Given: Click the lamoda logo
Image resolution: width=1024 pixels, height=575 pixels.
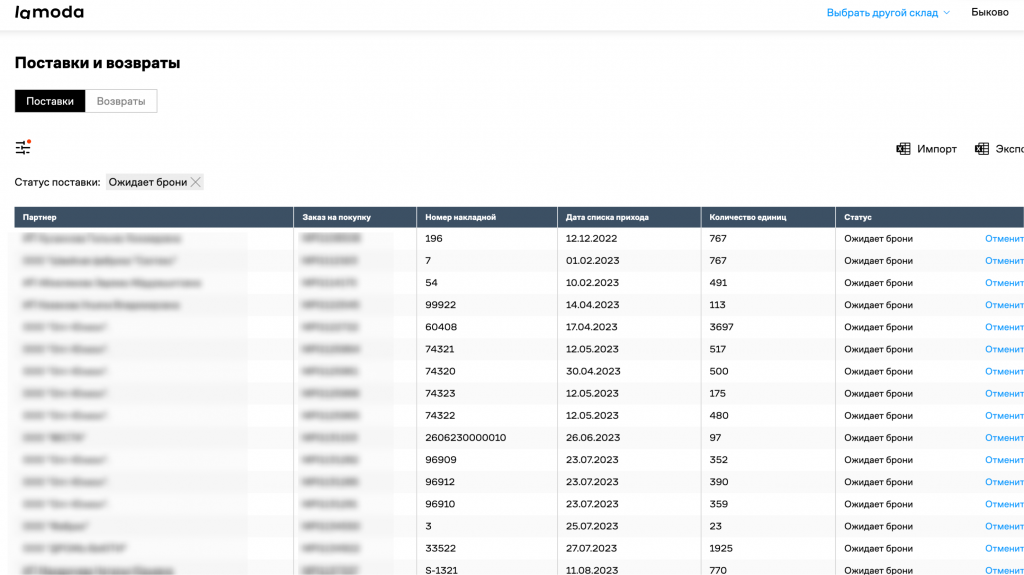Looking at the screenshot, I should coord(49,13).
